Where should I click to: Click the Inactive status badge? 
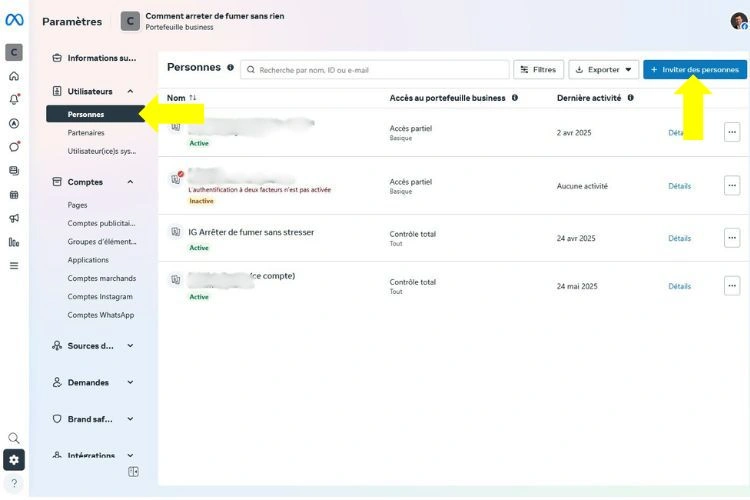coord(201,201)
